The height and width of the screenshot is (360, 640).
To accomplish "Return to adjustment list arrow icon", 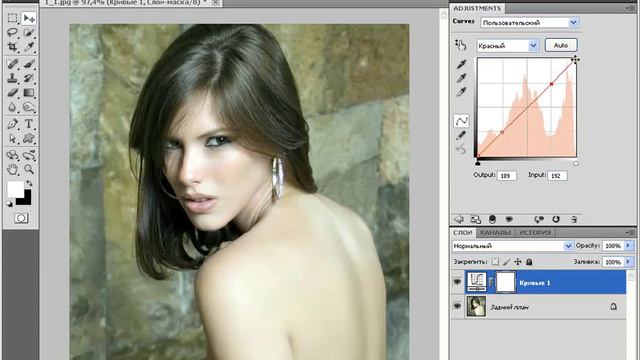I will 459,219.
